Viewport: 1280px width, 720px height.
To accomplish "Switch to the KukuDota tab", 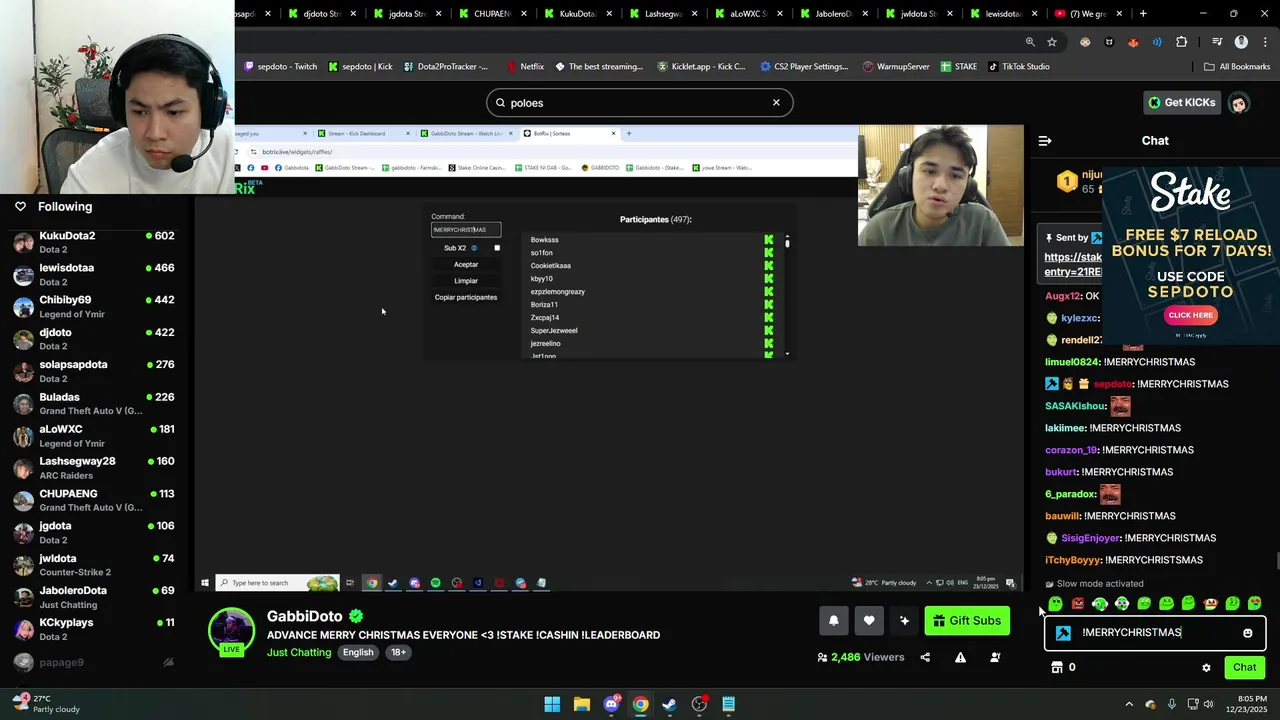I will (x=578, y=14).
